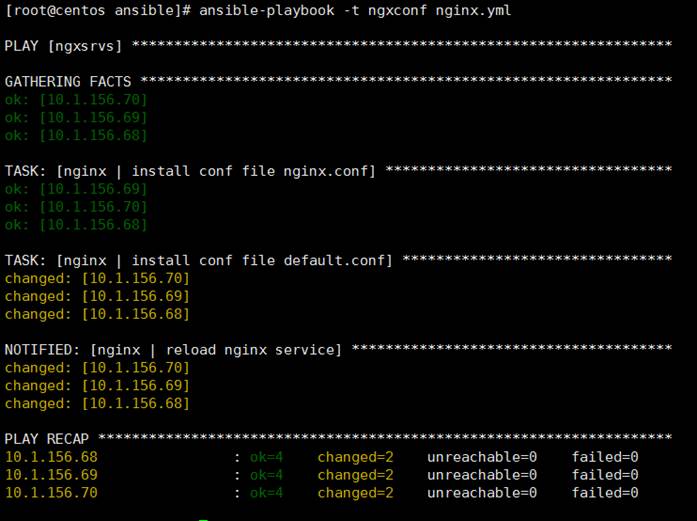697x521 pixels.
Task: Click 'ok: [10.1.156.68]' under nginx.conf task
Action: 76,224
